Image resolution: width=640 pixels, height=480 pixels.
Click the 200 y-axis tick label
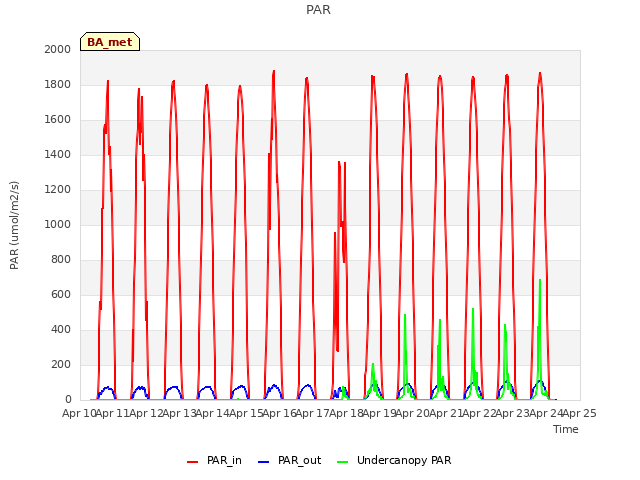[61, 364]
